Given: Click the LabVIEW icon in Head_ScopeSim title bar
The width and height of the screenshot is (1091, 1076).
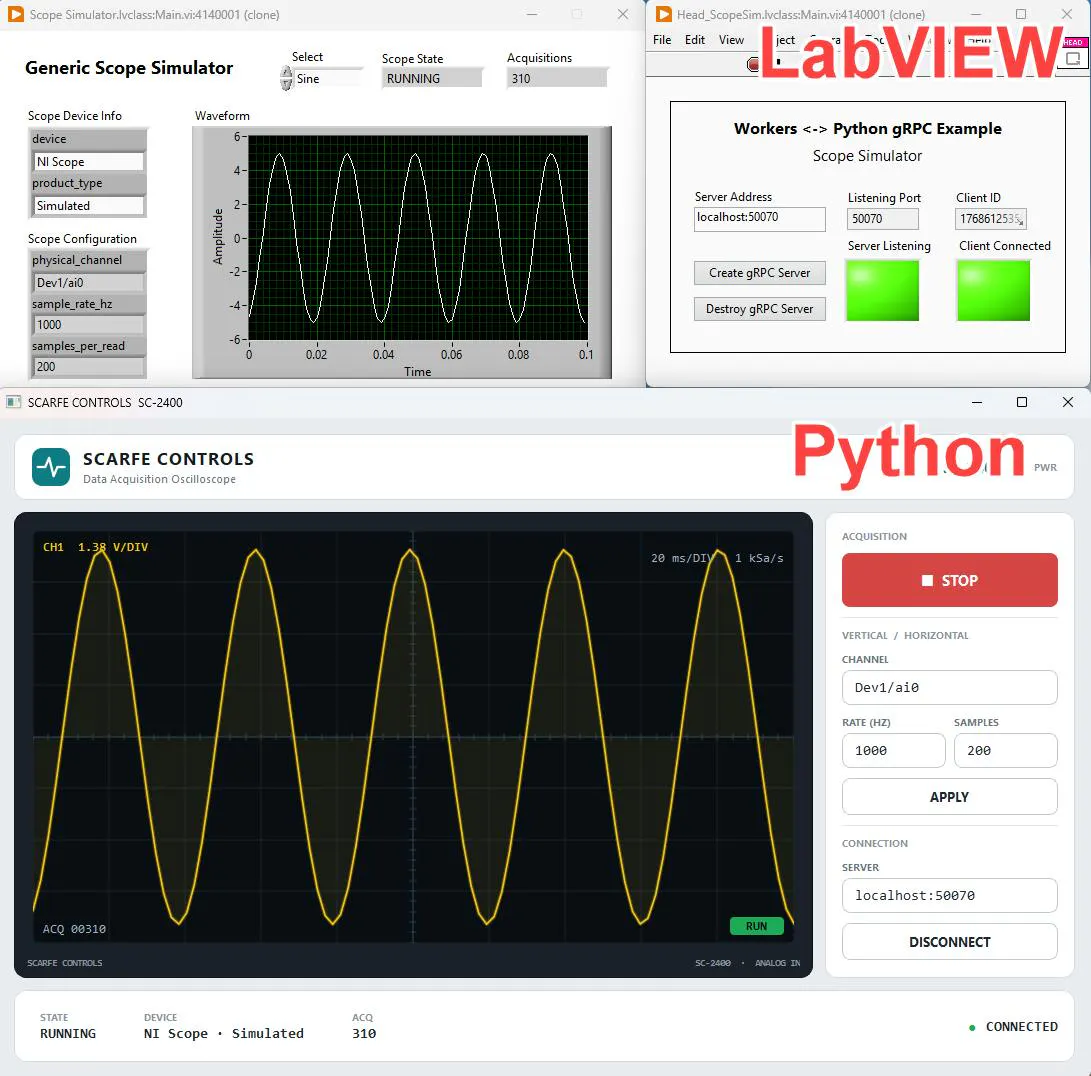Looking at the screenshot, I should pos(664,14).
